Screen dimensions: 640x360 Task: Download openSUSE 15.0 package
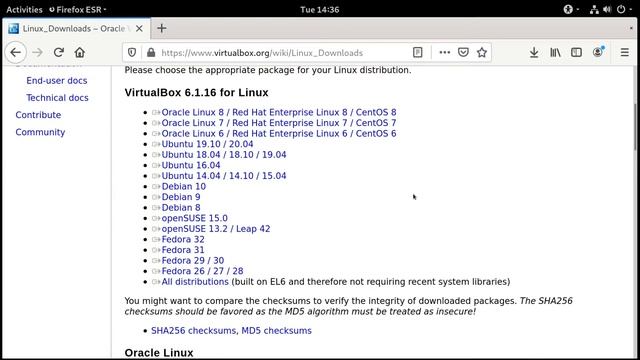tap(195, 218)
